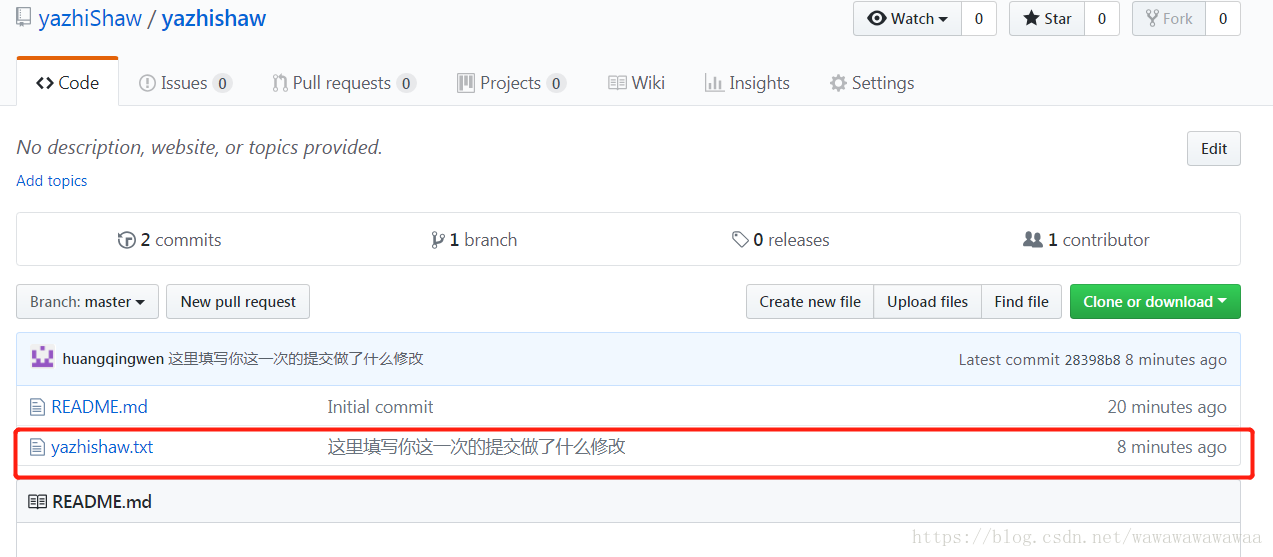The image size is (1273, 557).
Task: Open the Wiki tab
Action: click(636, 83)
